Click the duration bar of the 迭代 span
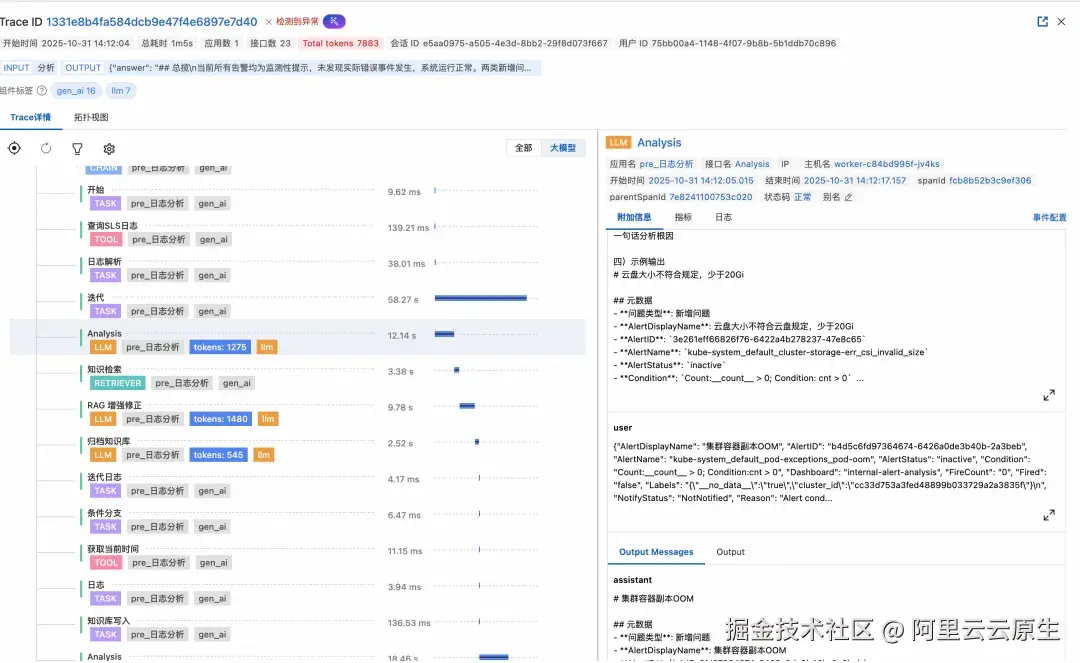The width and height of the screenshot is (1080, 663). (480, 297)
